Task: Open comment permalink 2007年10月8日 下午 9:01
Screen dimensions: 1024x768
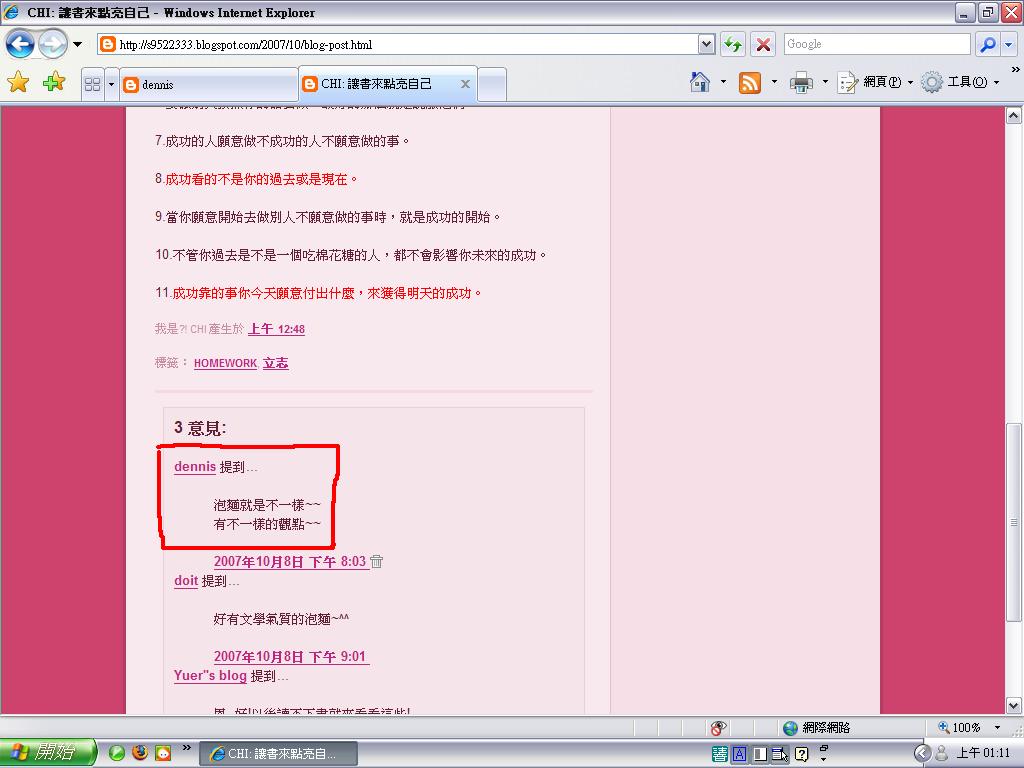Action: pos(290,656)
